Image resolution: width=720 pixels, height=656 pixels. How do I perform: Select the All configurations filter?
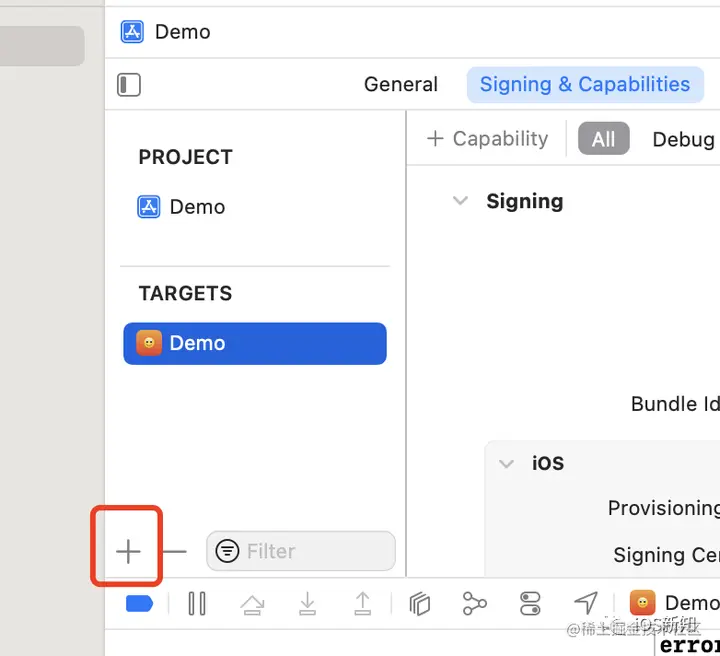pos(603,139)
